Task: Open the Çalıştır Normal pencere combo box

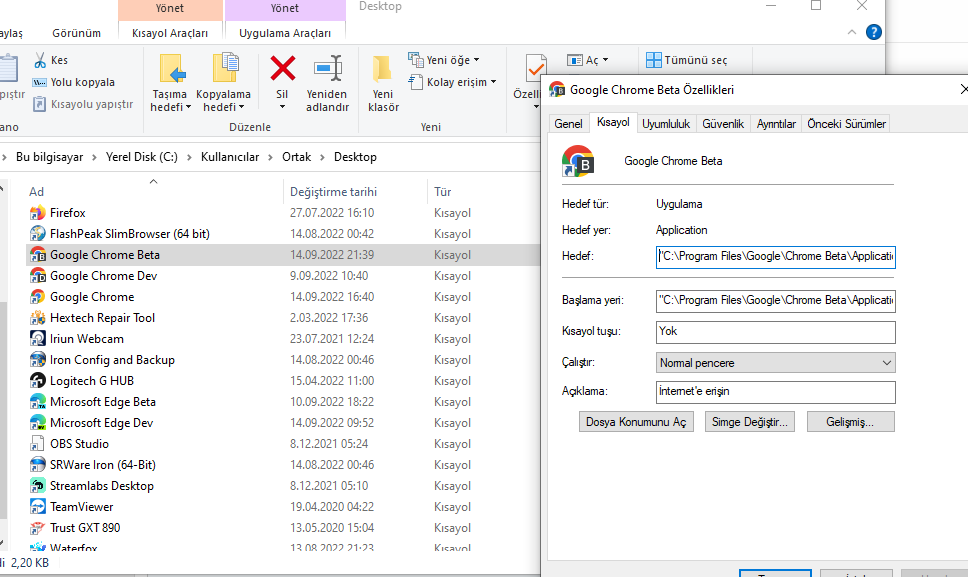Action: click(775, 363)
